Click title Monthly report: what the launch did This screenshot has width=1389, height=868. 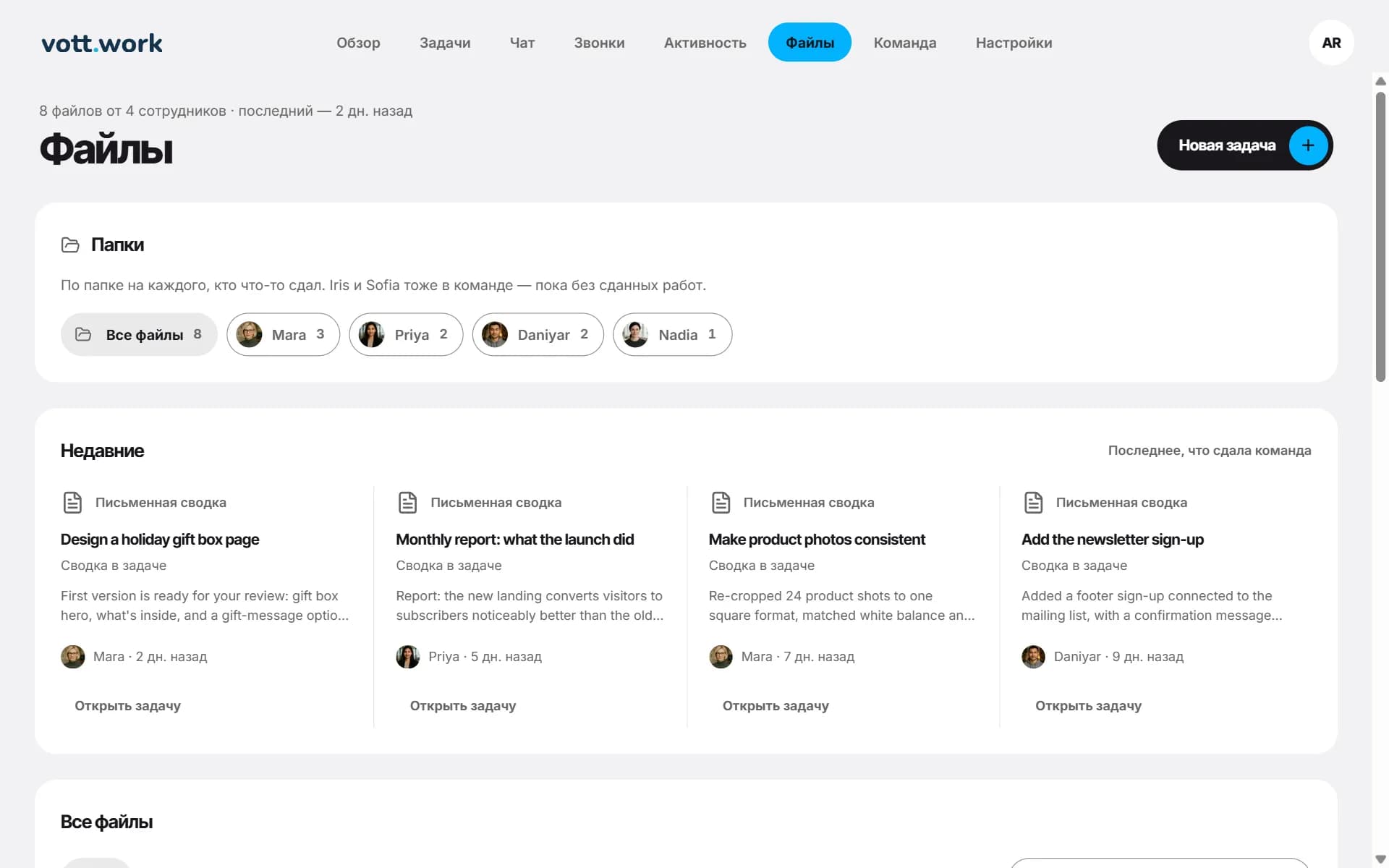(514, 540)
